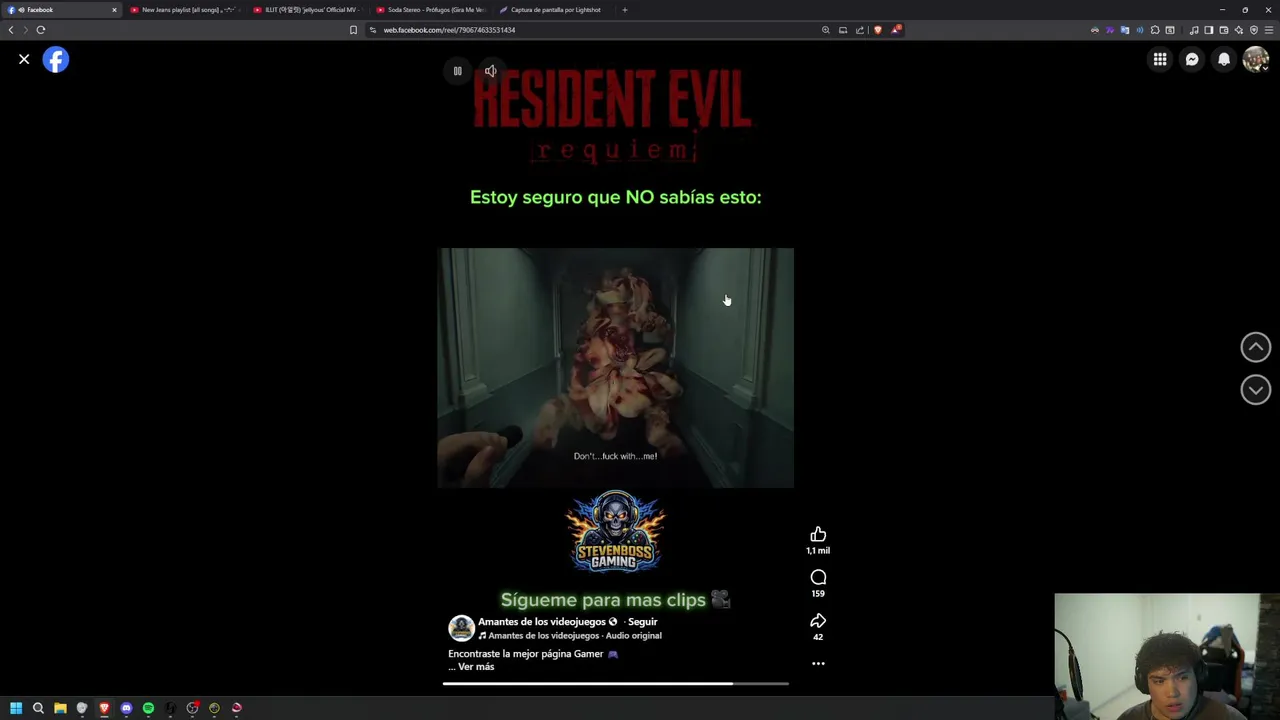The image size is (1280, 720).
Task: Open Brave Shields lion icon
Action: coord(878,30)
